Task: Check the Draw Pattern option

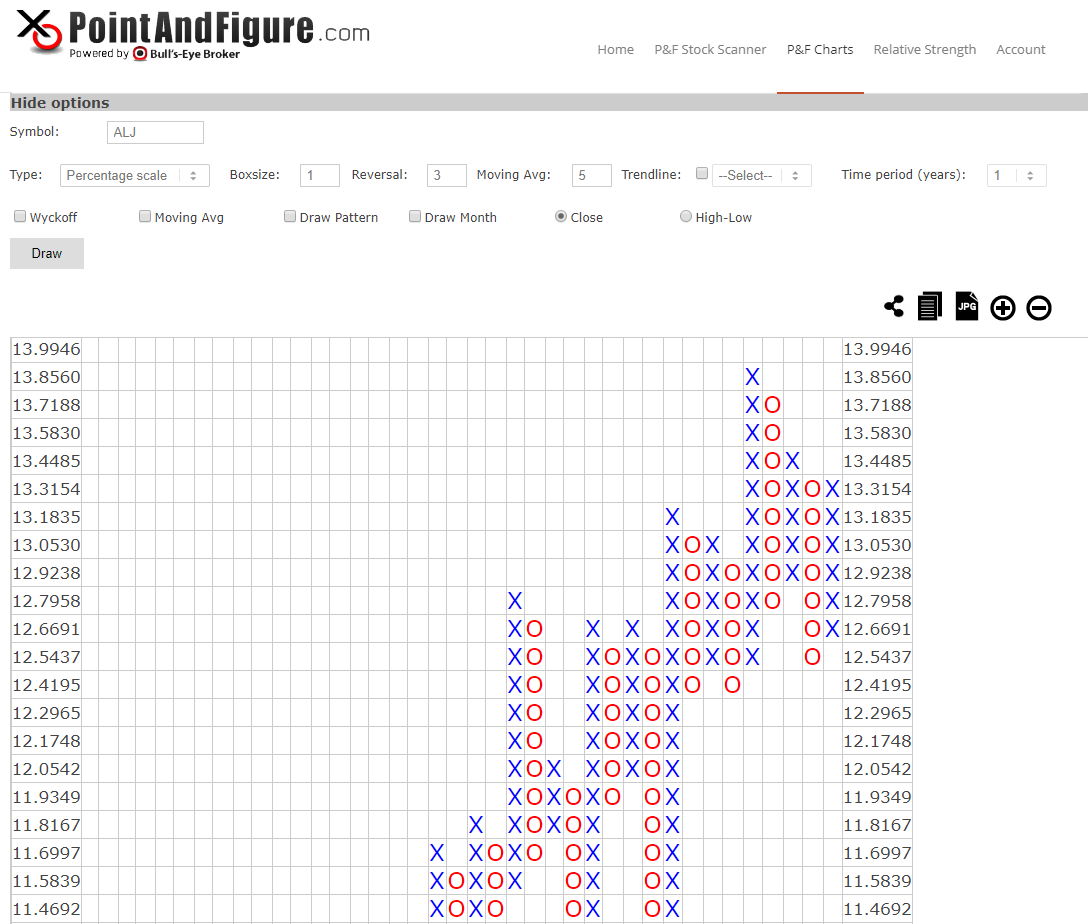Action: click(x=290, y=216)
